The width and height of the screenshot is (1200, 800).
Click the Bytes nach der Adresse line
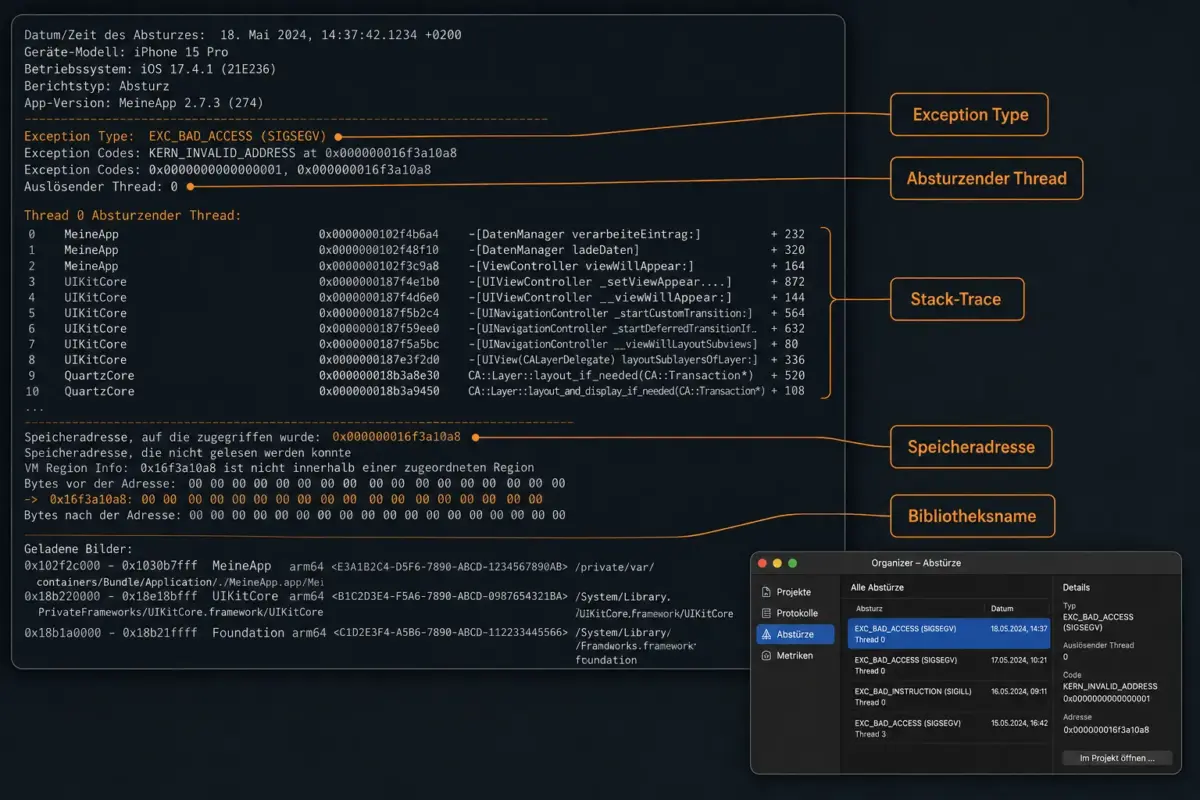tap(295, 515)
